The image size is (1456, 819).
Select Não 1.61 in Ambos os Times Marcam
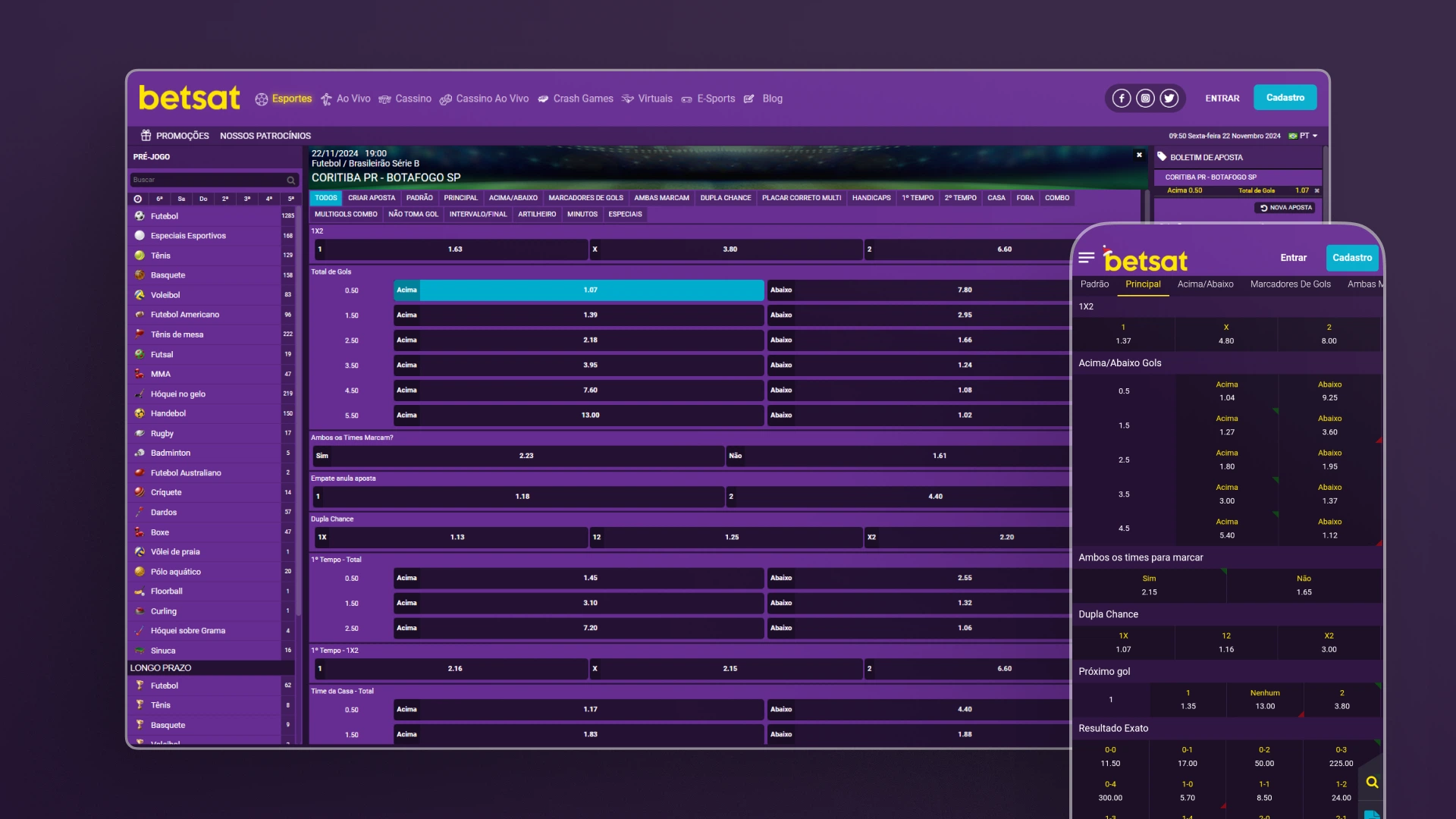pyautogui.click(x=897, y=456)
